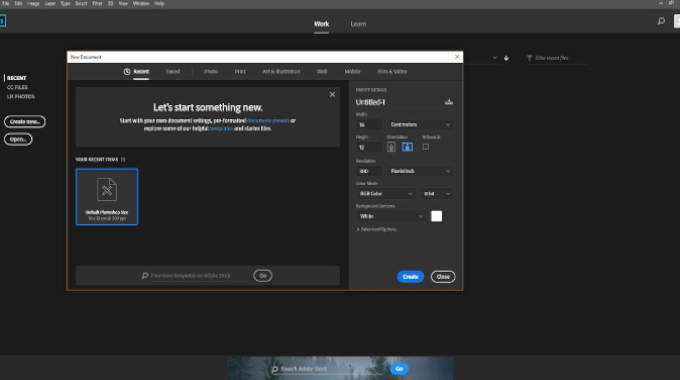This screenshot has width=680, height=380.
Task: Dismiss the 'Let's start something new' banner
Action: click(332, 94)
